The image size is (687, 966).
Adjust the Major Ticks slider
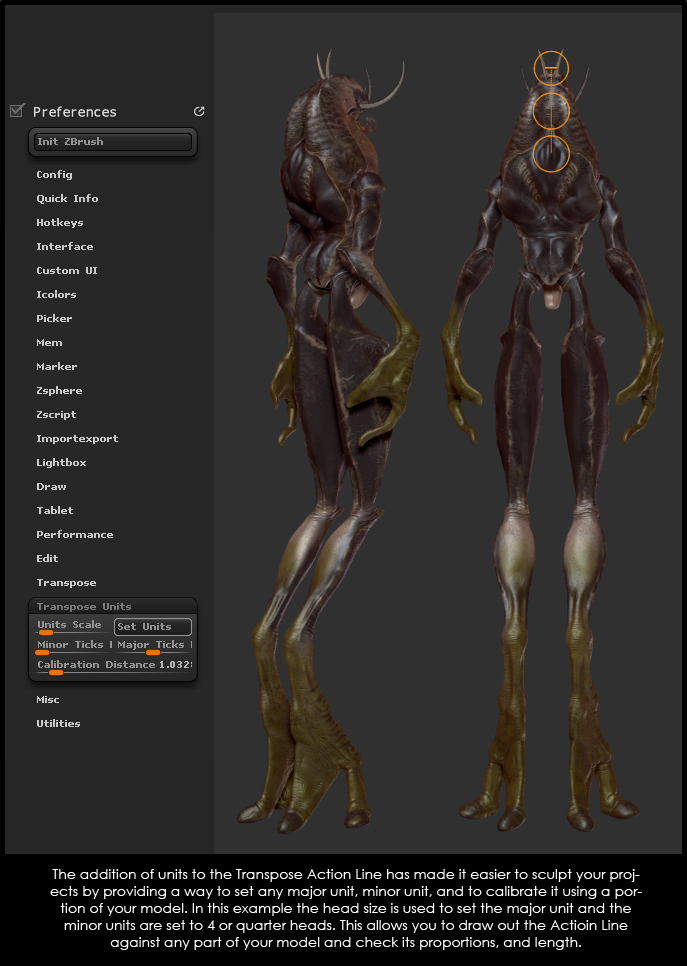(x=154, y=646)
